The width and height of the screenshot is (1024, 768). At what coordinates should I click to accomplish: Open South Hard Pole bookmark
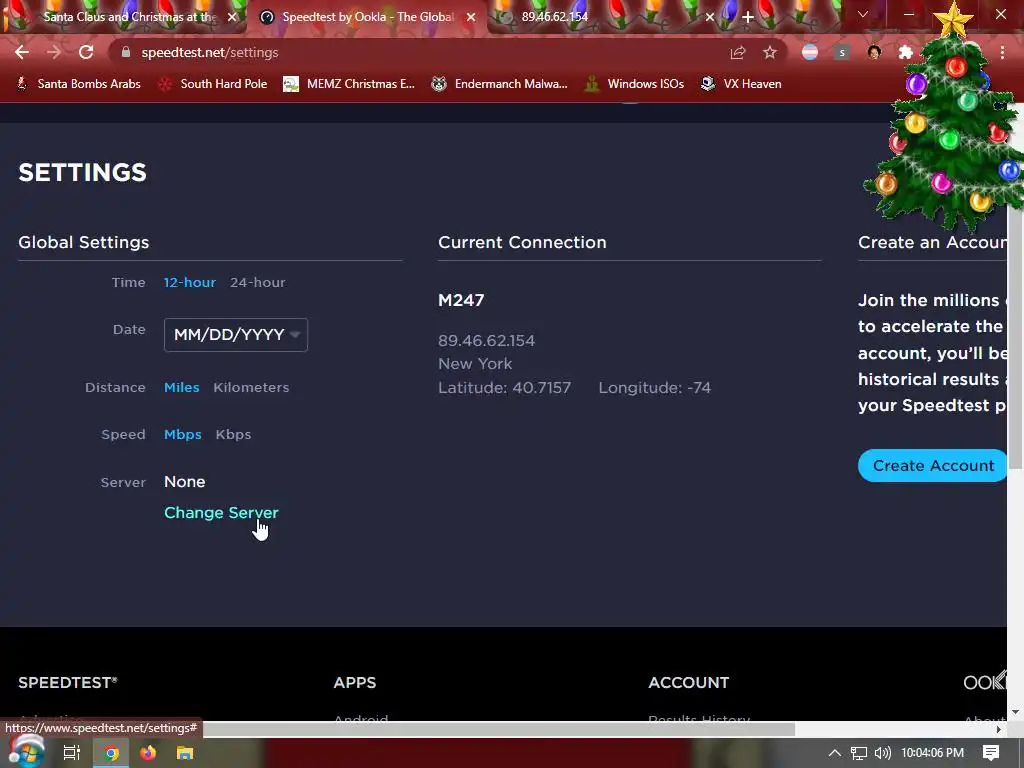pyautogui.click(x=213, y=84)
